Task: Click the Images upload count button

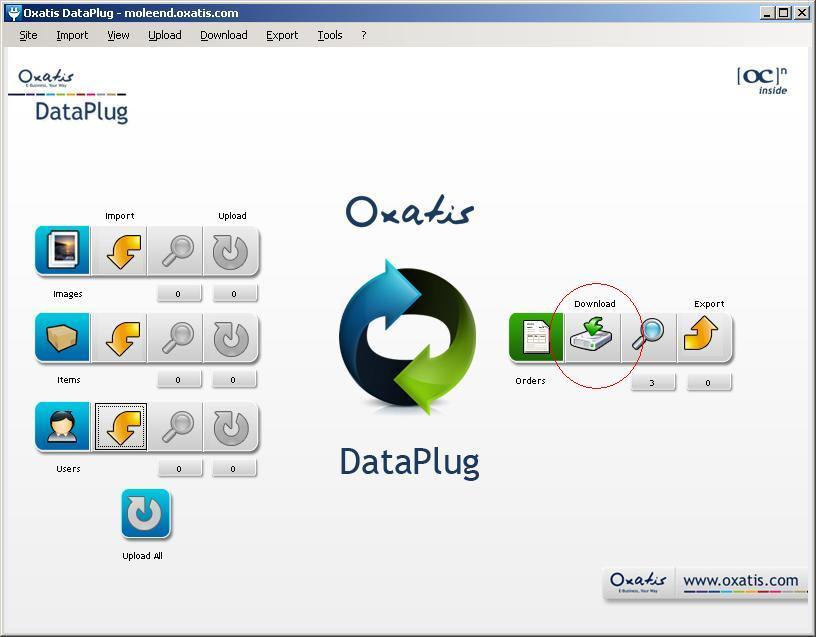Action: point(234,294)
